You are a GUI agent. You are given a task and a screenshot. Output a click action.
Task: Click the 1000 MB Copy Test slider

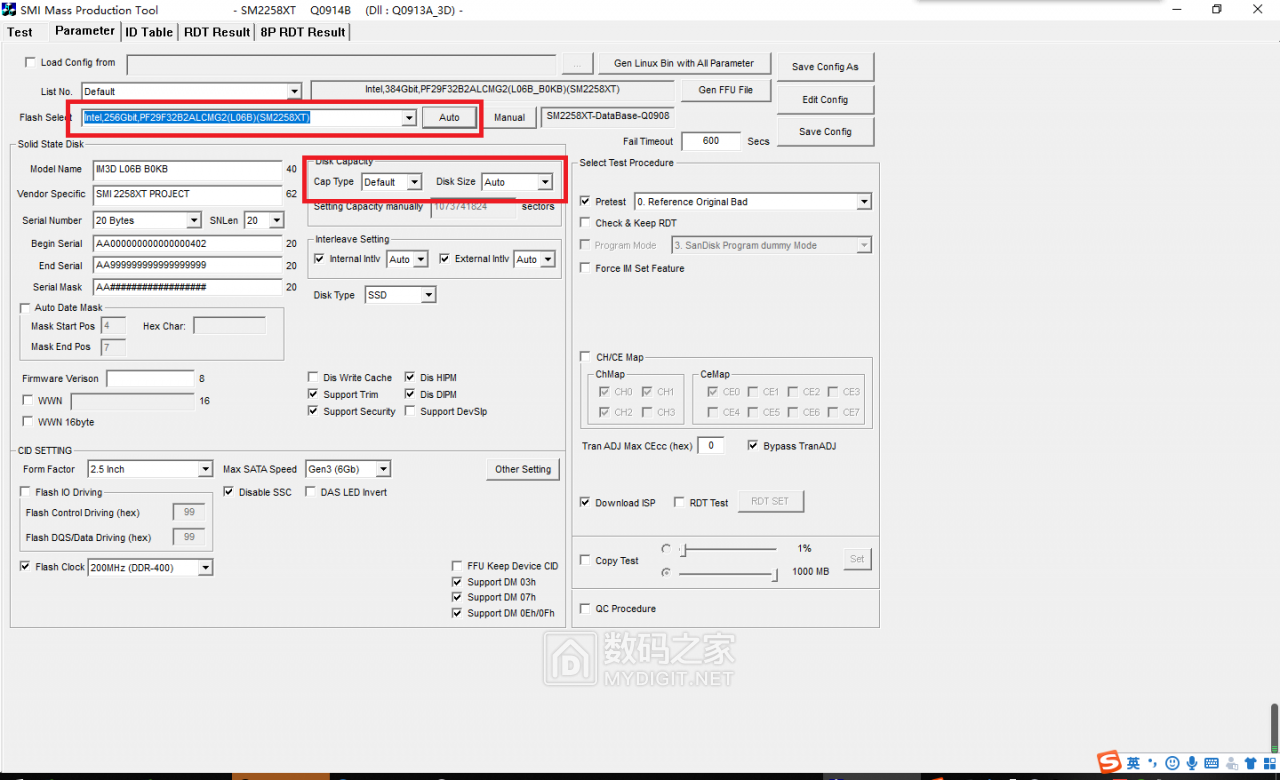click(728, 573)
